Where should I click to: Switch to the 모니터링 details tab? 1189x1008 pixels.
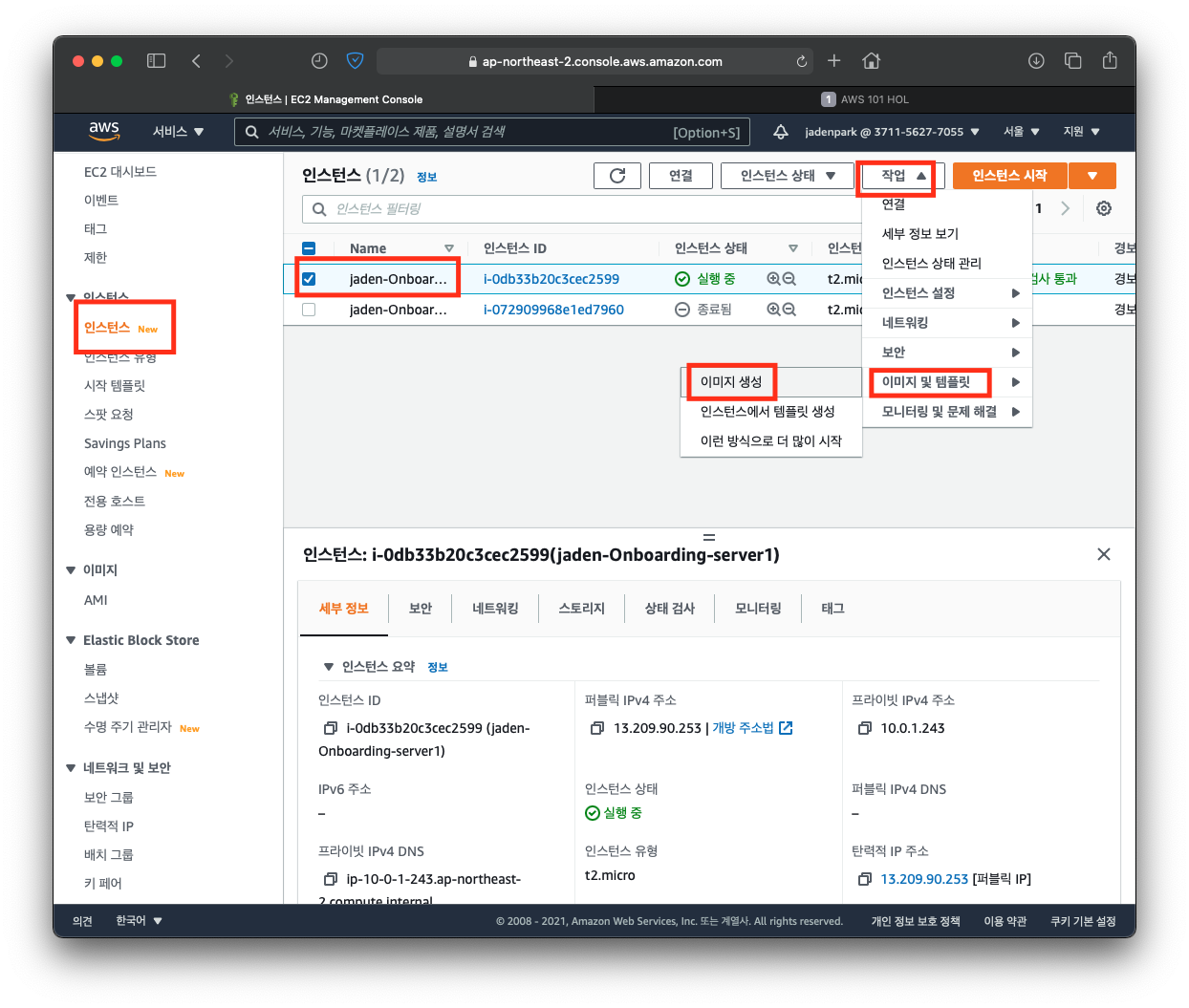pos(758,609)
